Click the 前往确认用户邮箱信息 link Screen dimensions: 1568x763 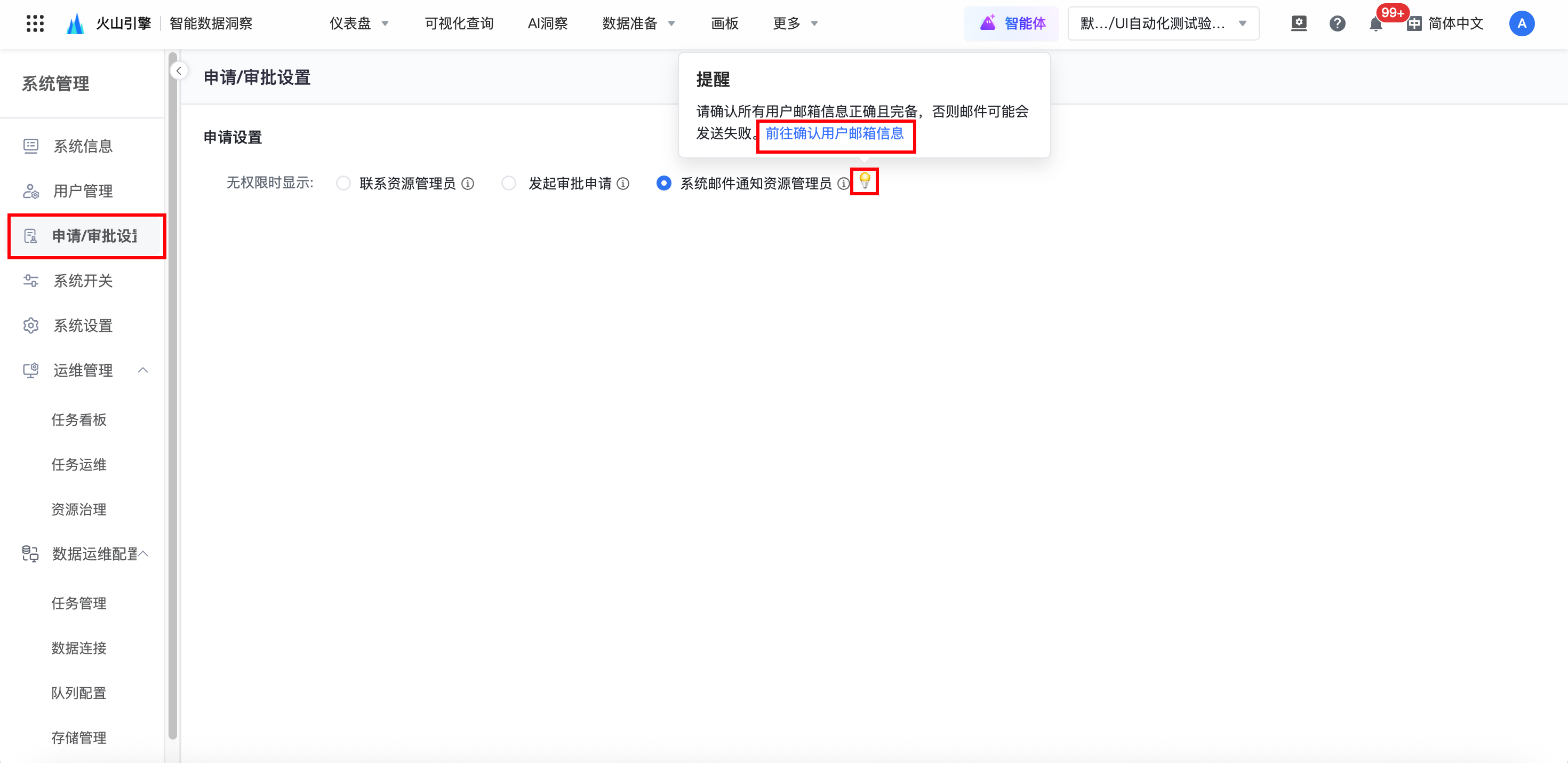click(x=834, y=133)
